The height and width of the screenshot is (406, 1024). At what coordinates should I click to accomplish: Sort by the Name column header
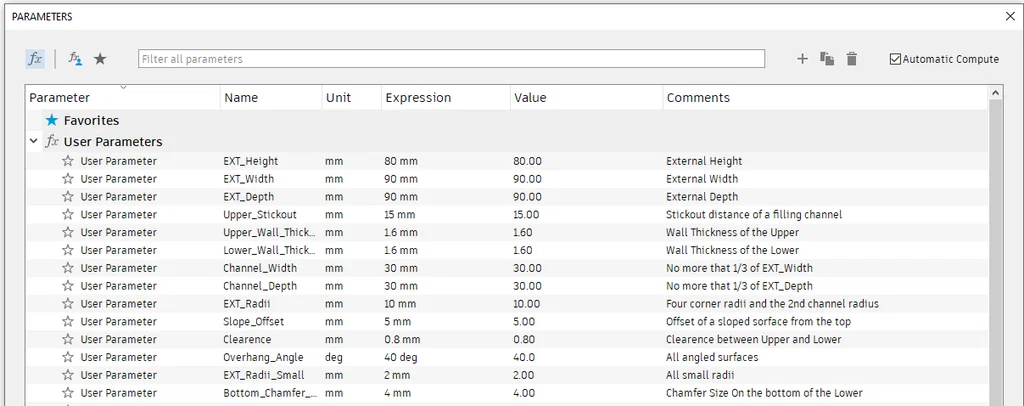242,98
